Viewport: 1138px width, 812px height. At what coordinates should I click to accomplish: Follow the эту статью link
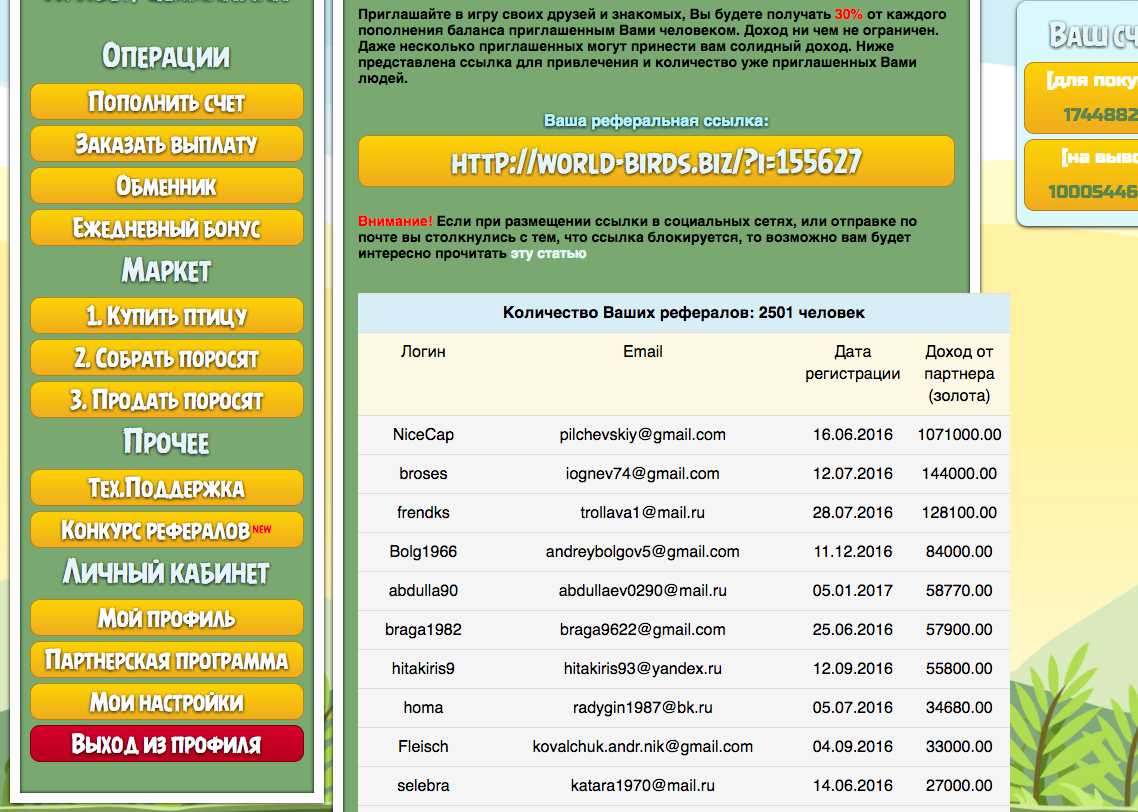pos(548,254)
